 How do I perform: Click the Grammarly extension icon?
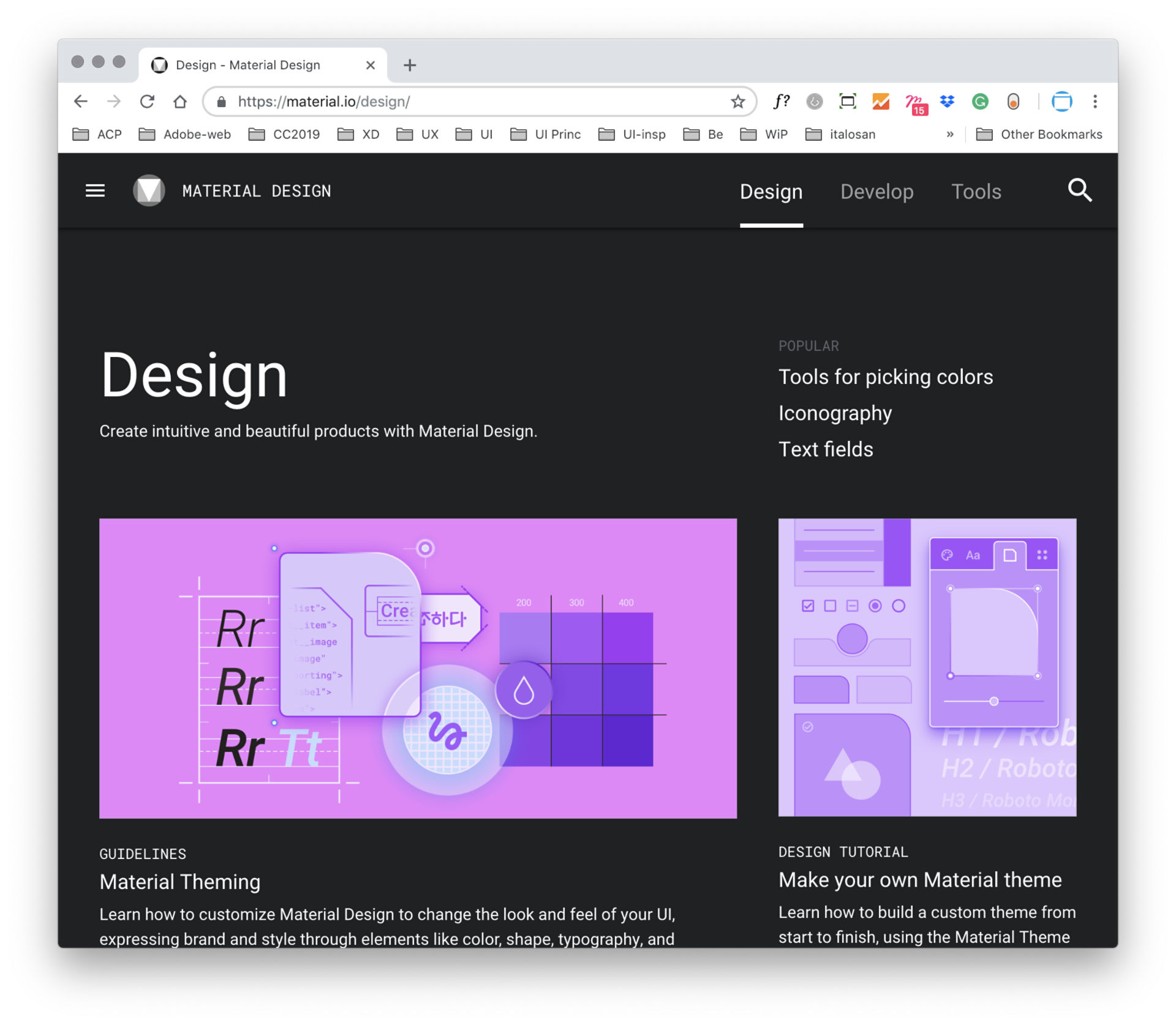tap(979, 102)
